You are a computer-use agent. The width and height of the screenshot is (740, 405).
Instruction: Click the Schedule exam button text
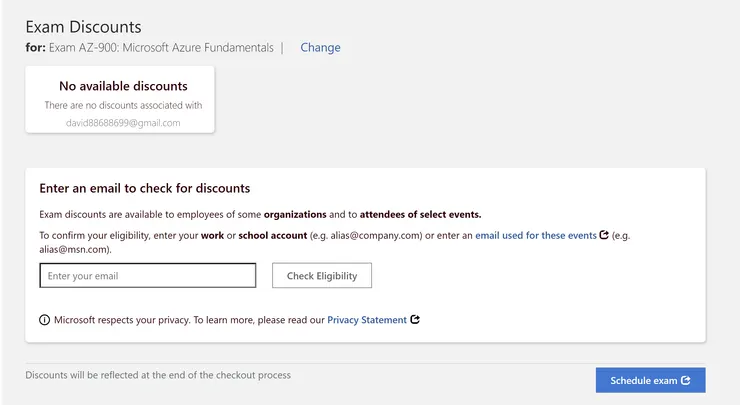tap(644, 380)
